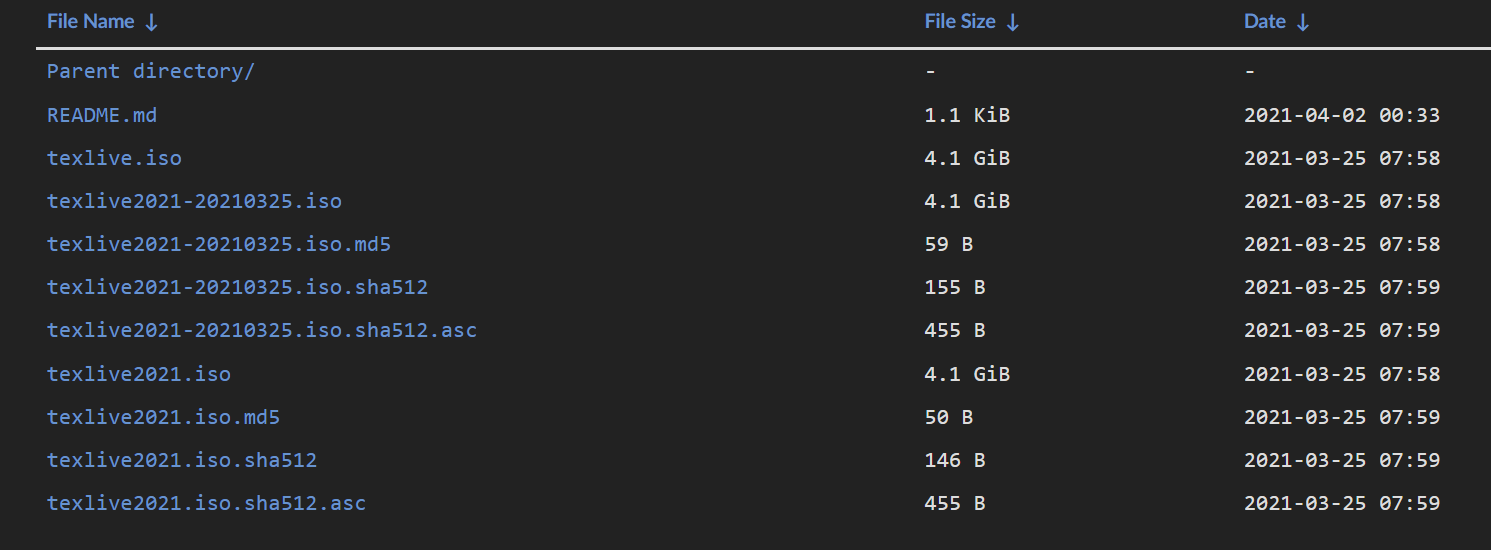The height and width of the screenshot is (550, 1491).
Task: Open texlive2021.iso.sha512.asc signature file
Action: pos(206,503)
